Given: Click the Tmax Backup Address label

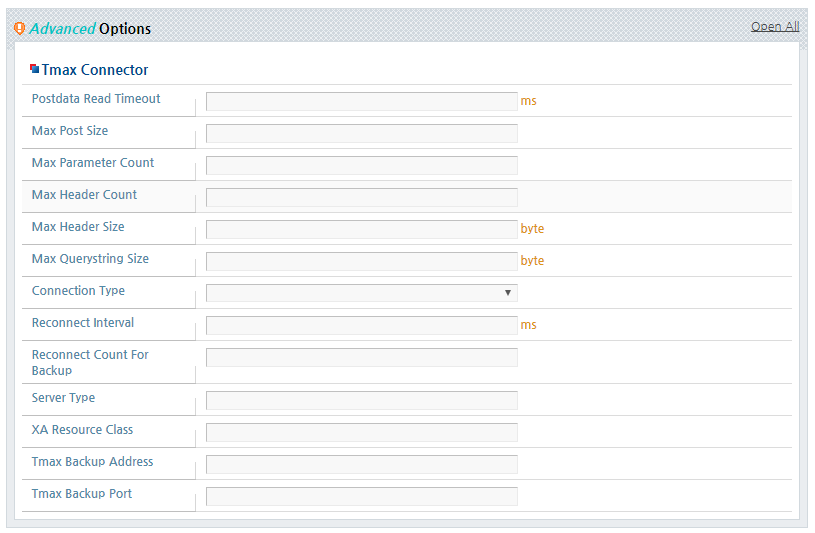Looking at the screenshot, I should 92,462.
